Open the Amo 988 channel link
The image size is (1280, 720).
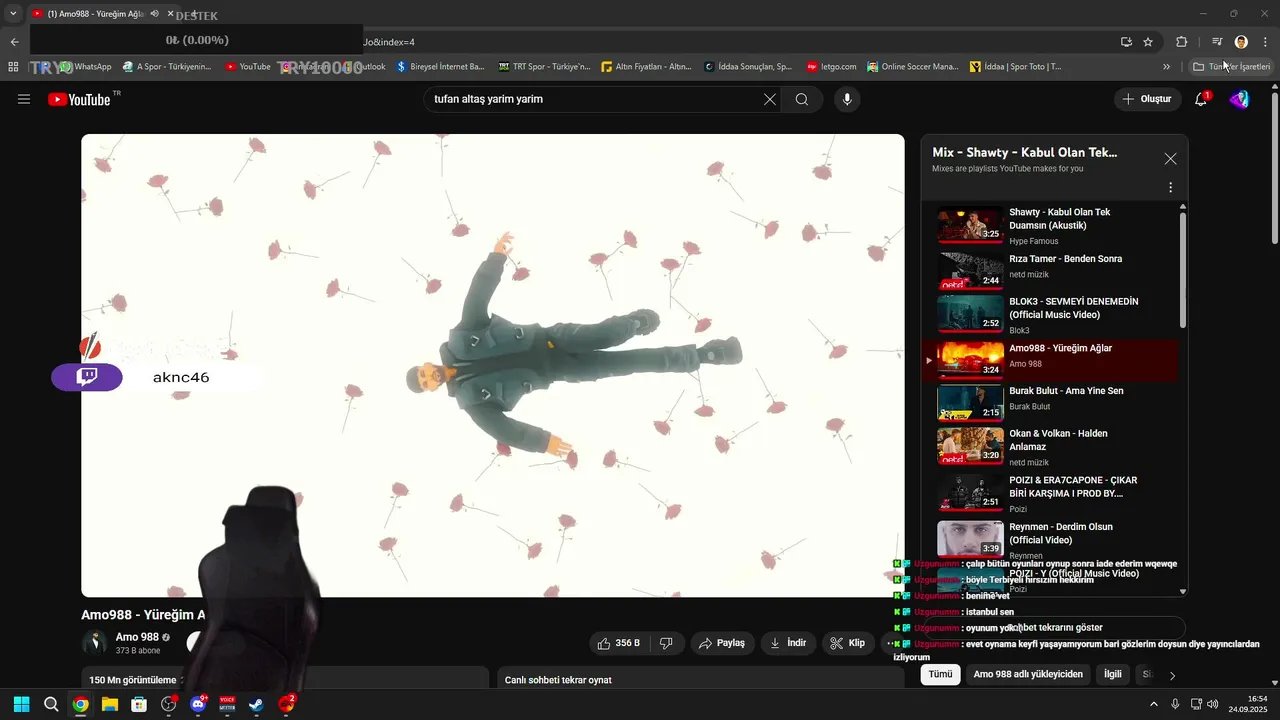click(x=137, y=637)
